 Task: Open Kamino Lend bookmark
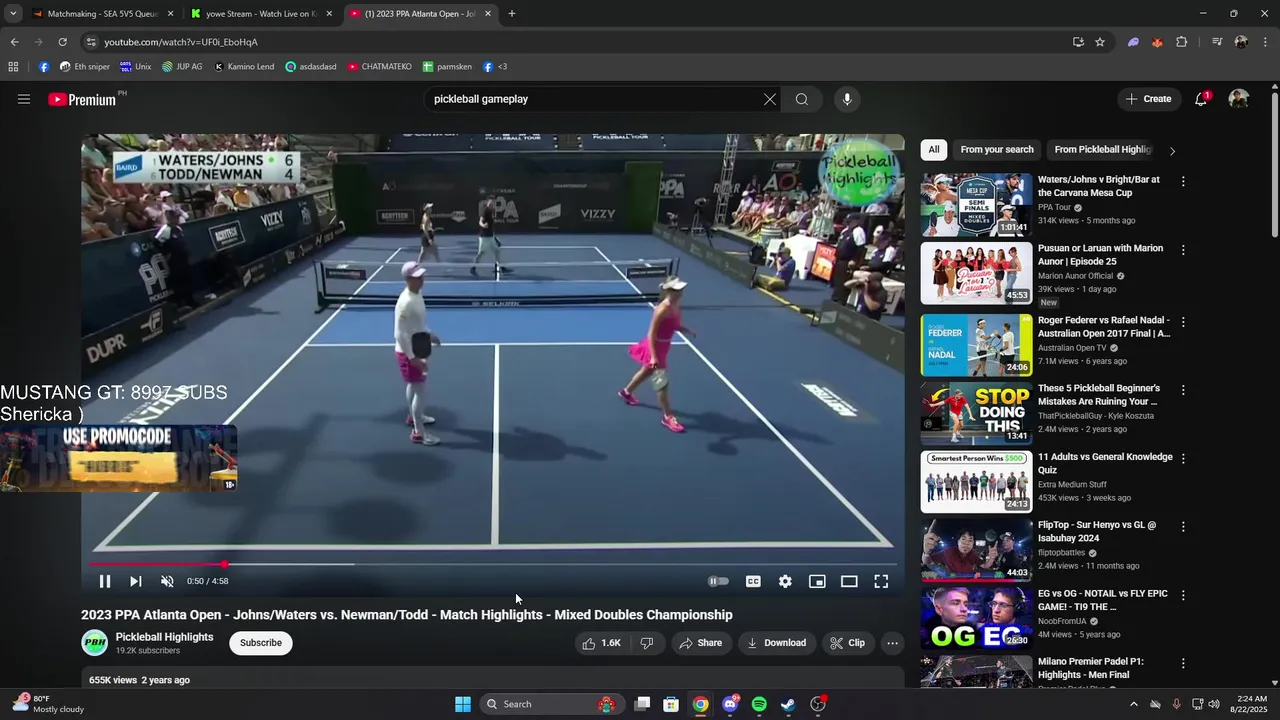point(244,67)
